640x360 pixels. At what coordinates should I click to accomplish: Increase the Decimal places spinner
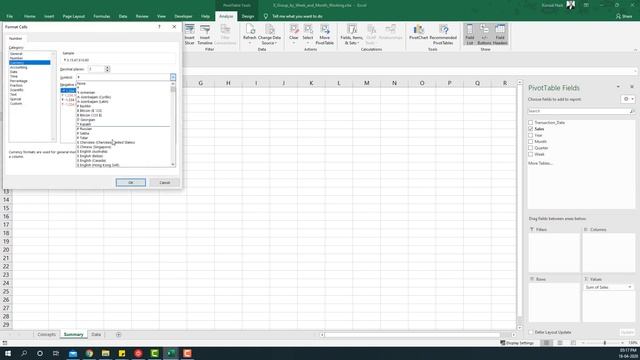click(x=107, y=67)
